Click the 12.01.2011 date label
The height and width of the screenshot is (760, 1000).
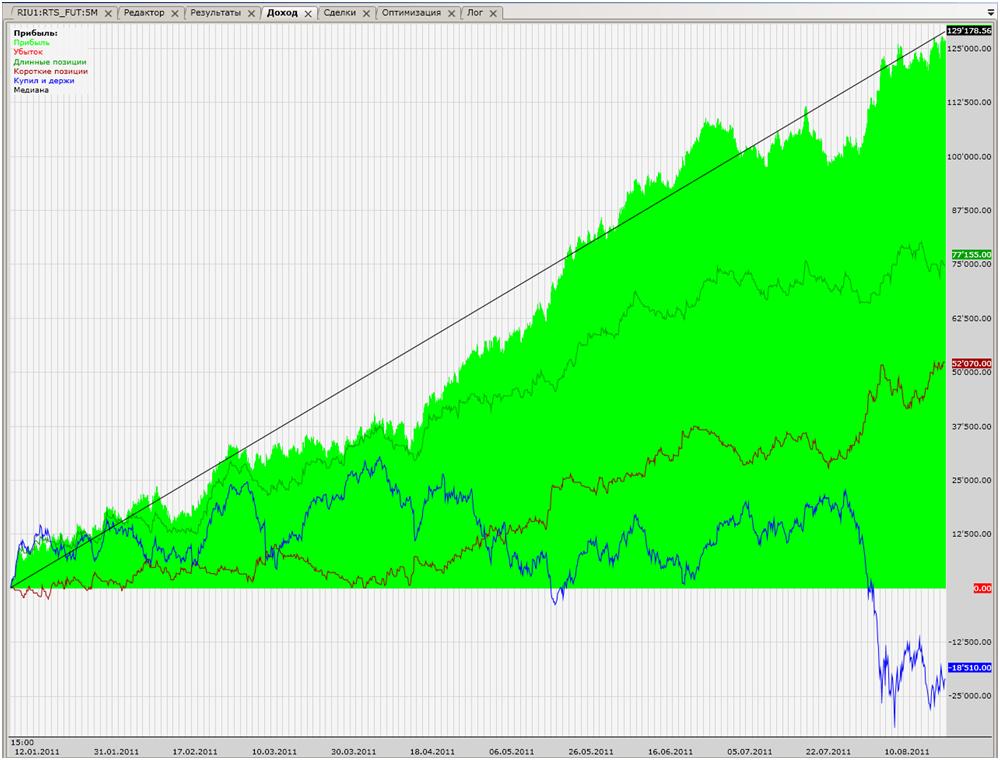(36, 752)
